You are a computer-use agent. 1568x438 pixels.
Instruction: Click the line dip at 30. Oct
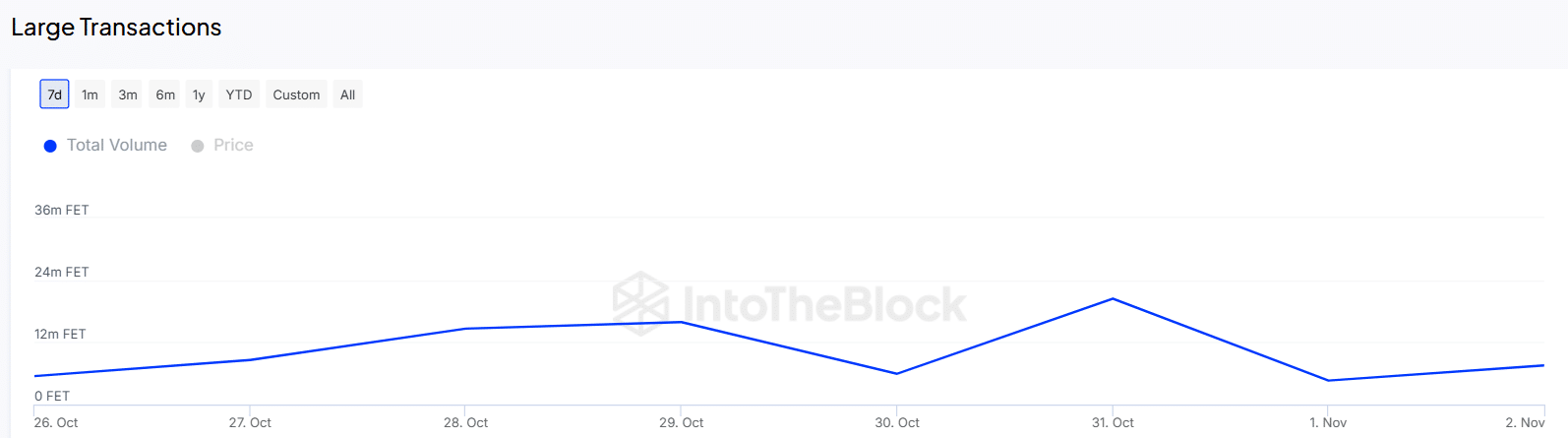point(897,374)
